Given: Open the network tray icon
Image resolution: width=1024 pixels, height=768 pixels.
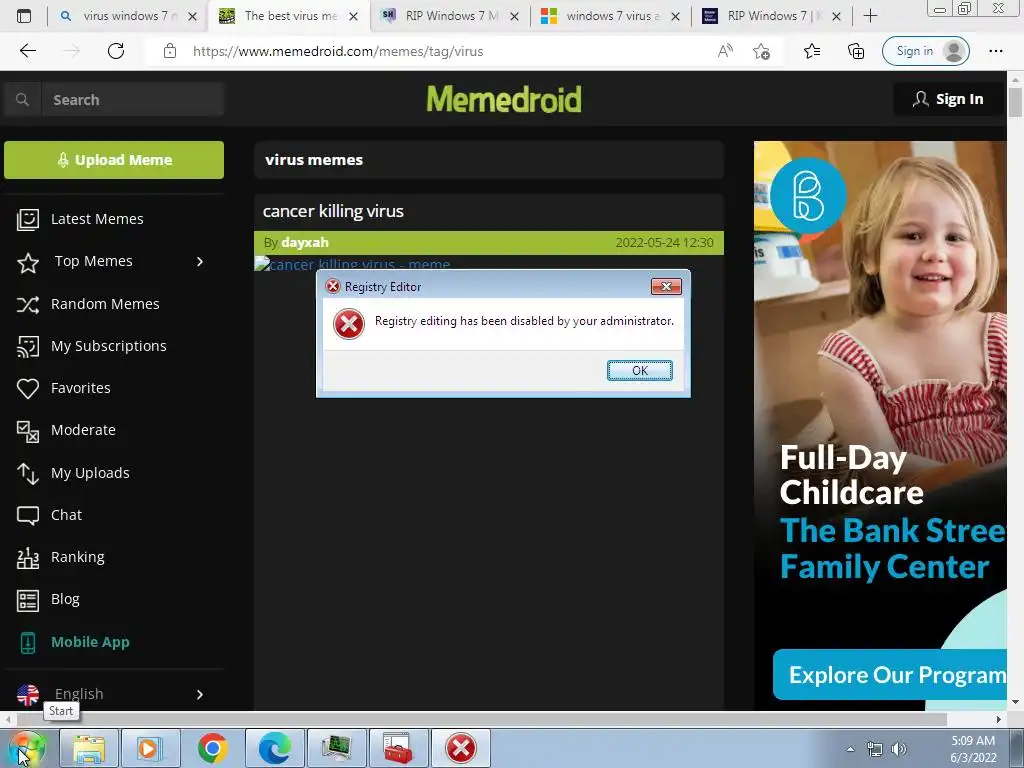Looking at the screenshot, I should [x=874, y=749].
